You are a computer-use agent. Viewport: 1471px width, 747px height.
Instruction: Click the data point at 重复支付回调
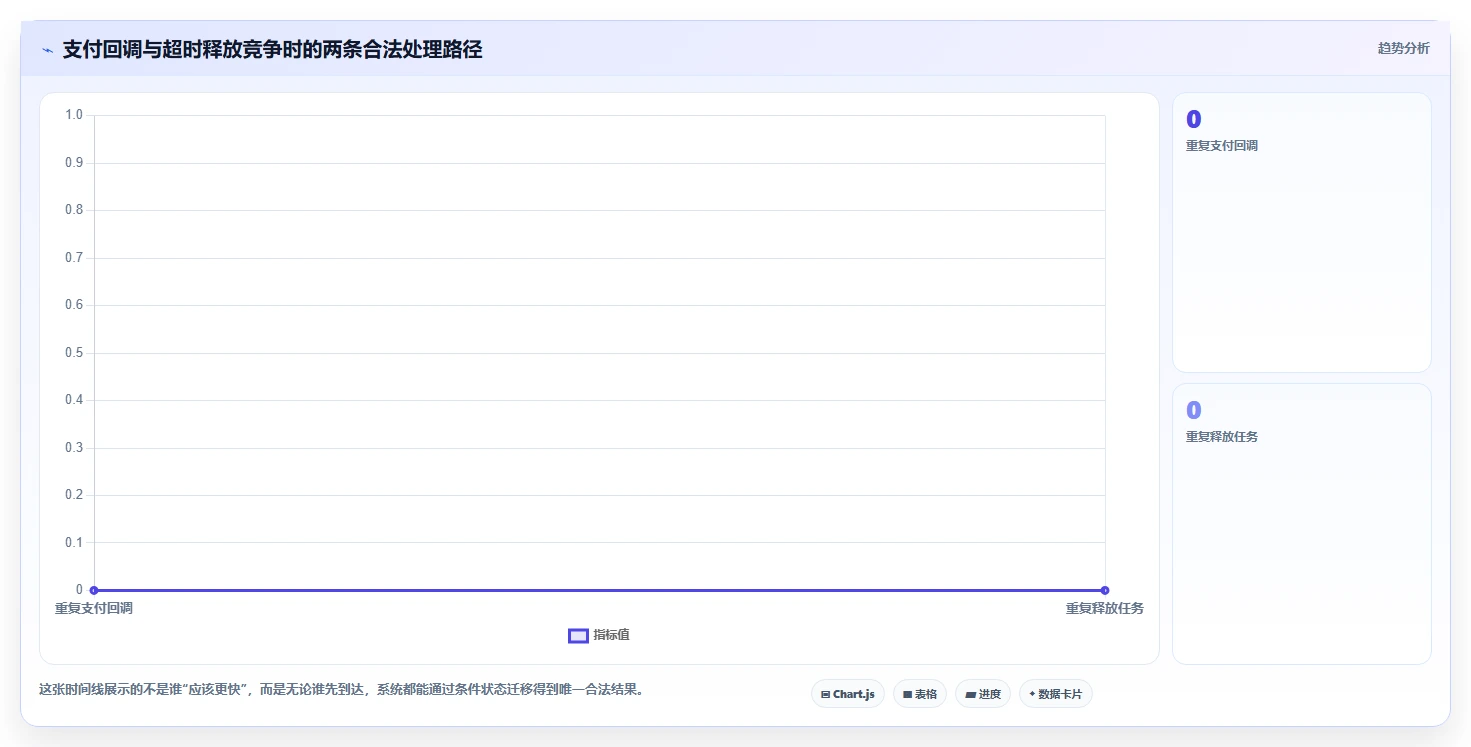click(94, 590)
